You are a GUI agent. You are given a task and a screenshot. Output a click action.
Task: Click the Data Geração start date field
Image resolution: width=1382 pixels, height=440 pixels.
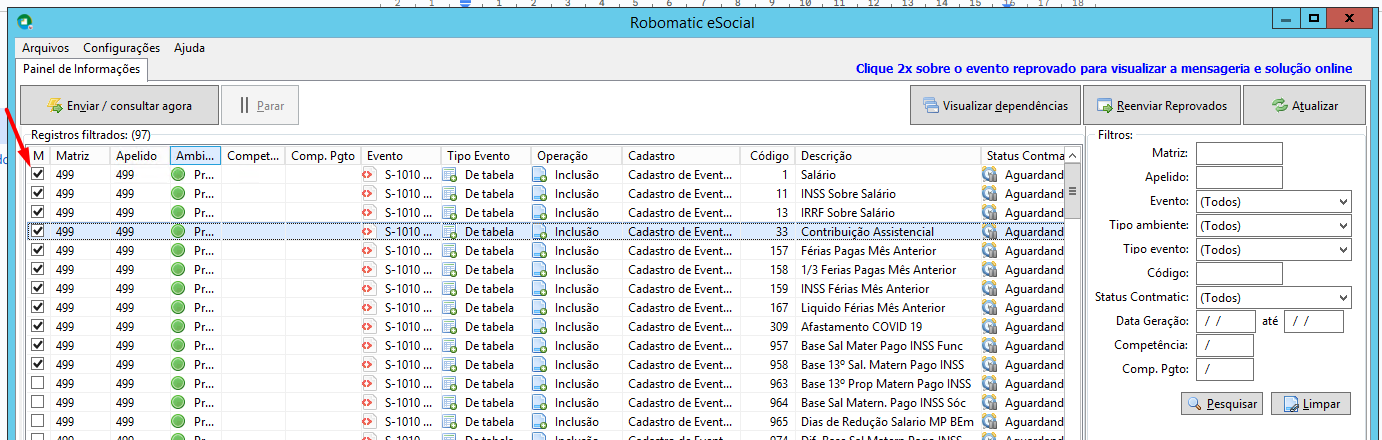(x=1225, y=321)
